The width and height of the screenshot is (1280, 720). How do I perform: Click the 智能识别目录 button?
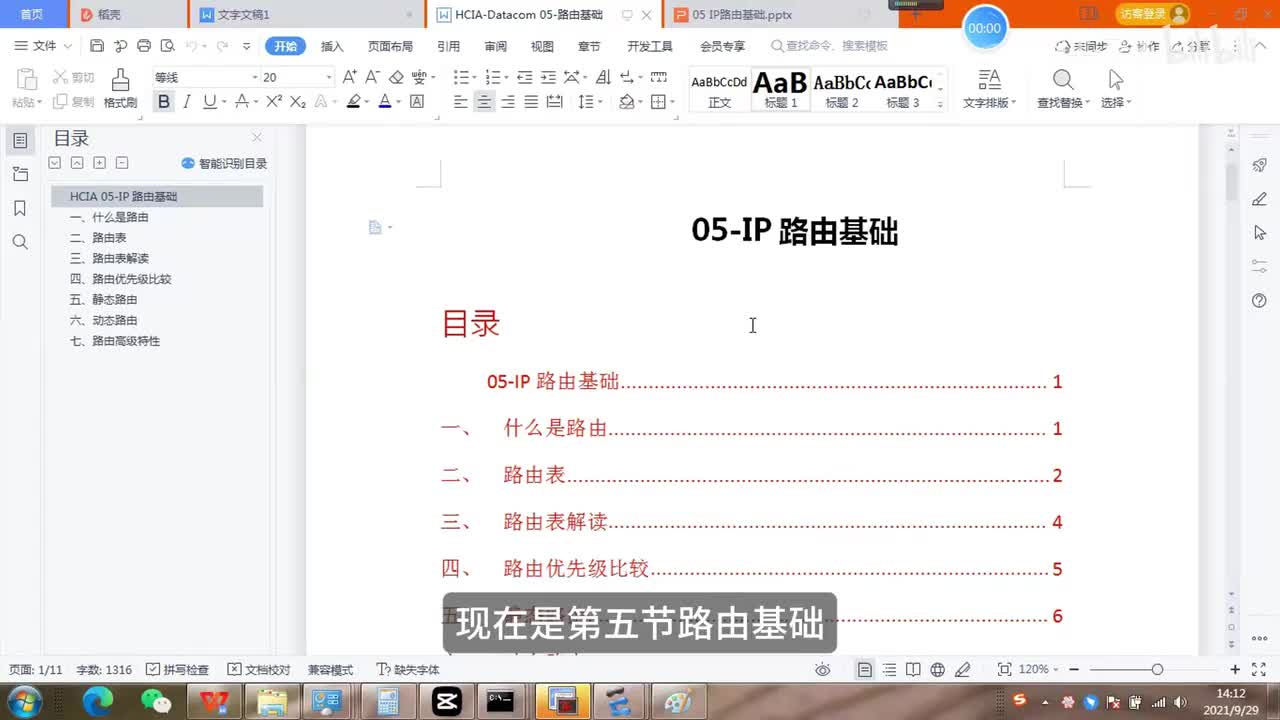click(x=224, y=163)
